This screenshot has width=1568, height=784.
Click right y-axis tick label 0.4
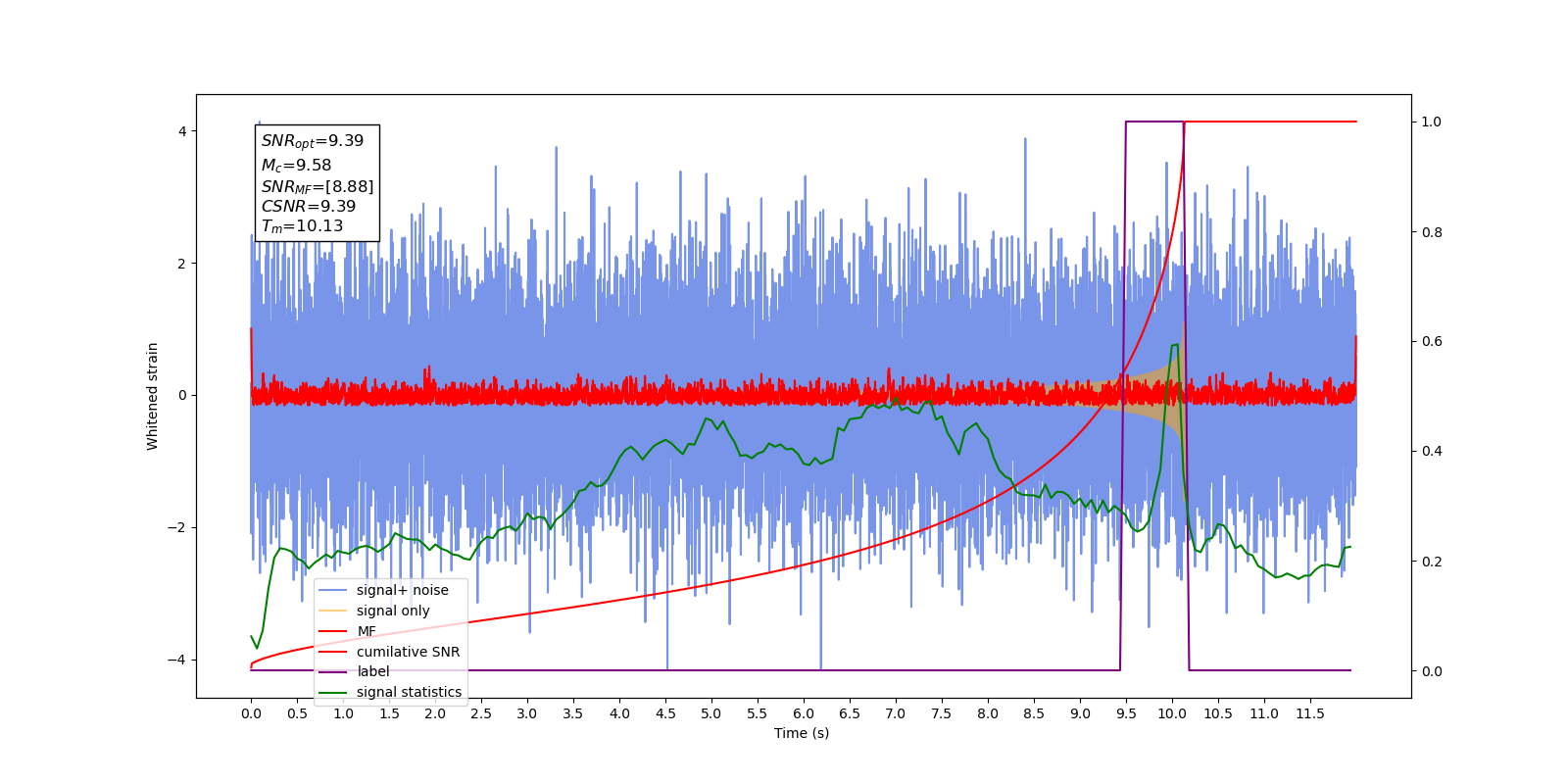click(x=1432, y=452)
